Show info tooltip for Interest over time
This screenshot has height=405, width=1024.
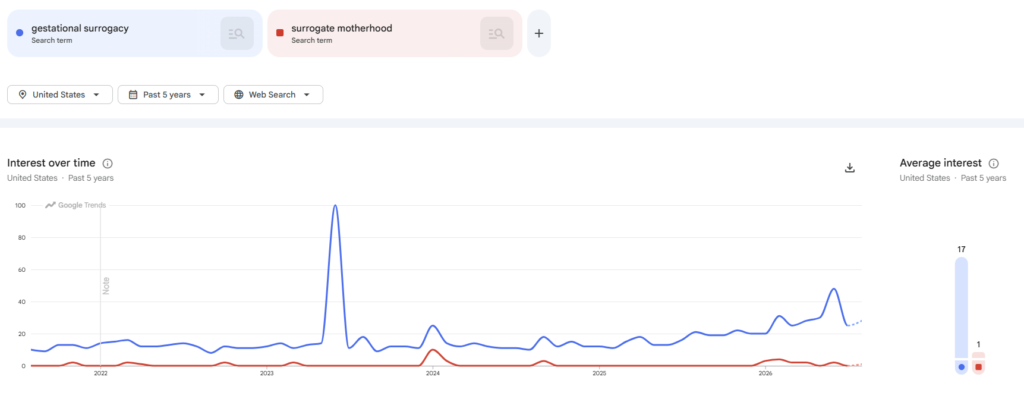108,163
